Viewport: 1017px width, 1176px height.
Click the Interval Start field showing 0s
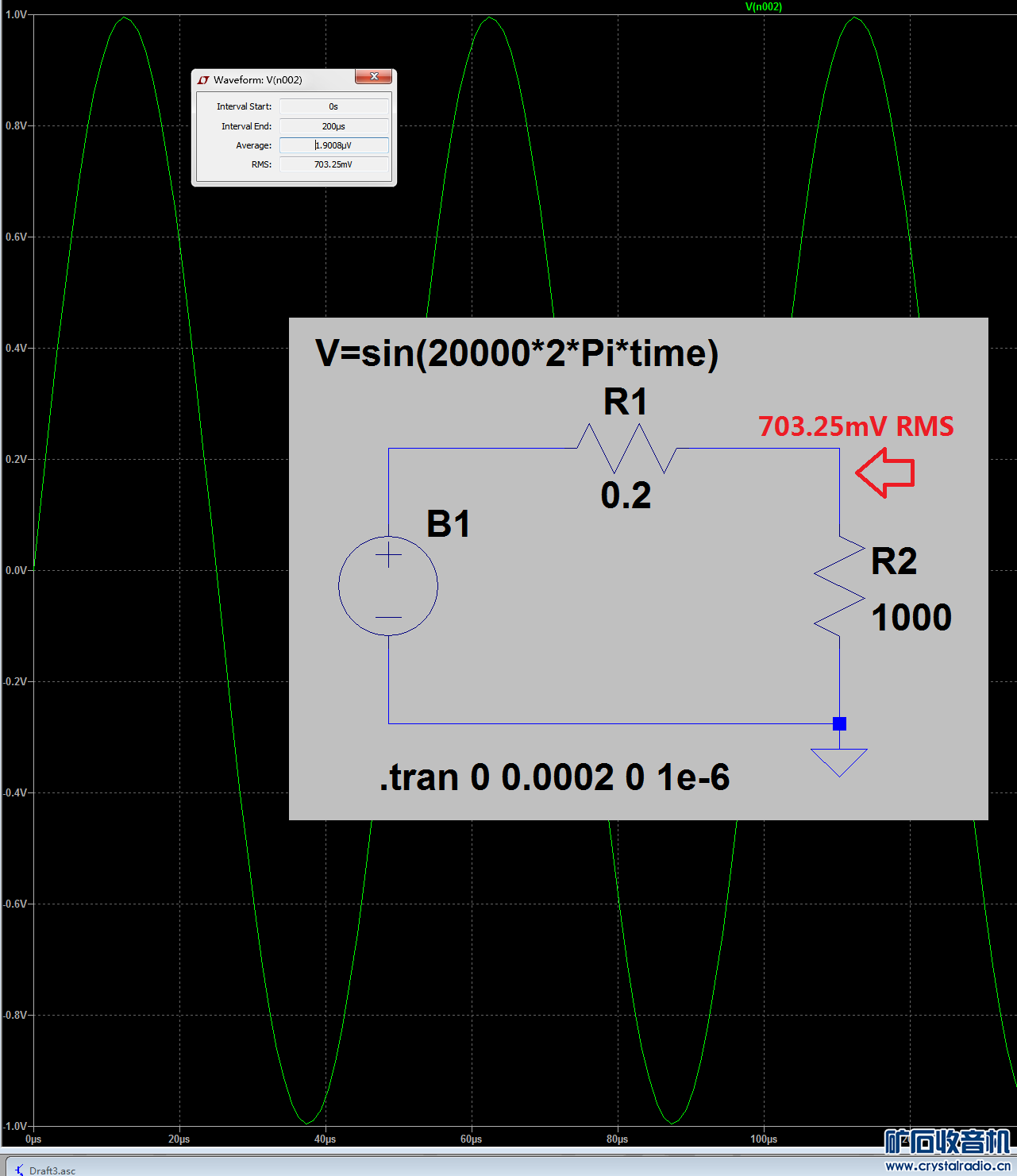(333, 106)
